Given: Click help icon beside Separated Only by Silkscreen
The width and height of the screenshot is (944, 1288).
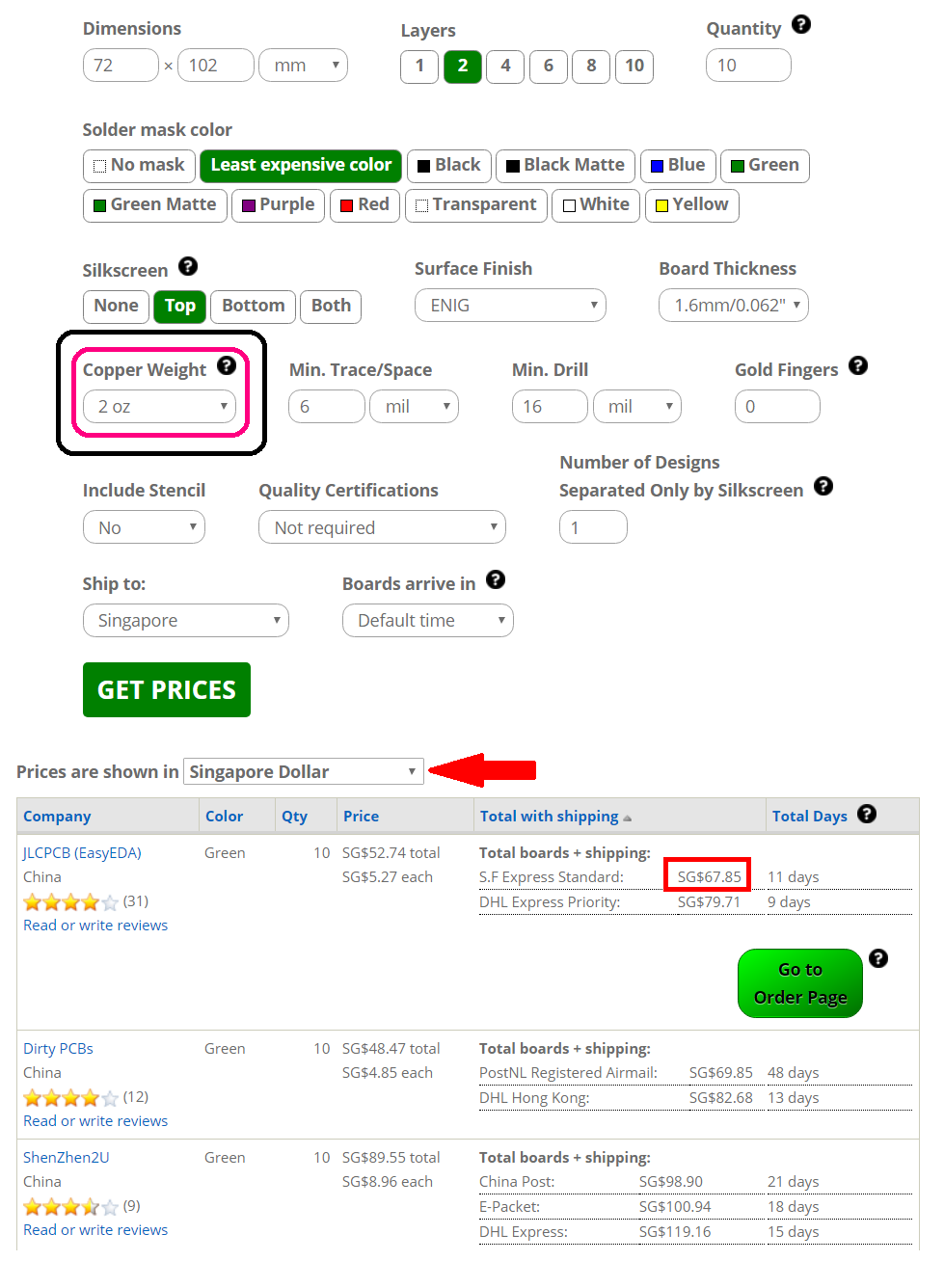Looking at the screenshot, I should [823, 486].
